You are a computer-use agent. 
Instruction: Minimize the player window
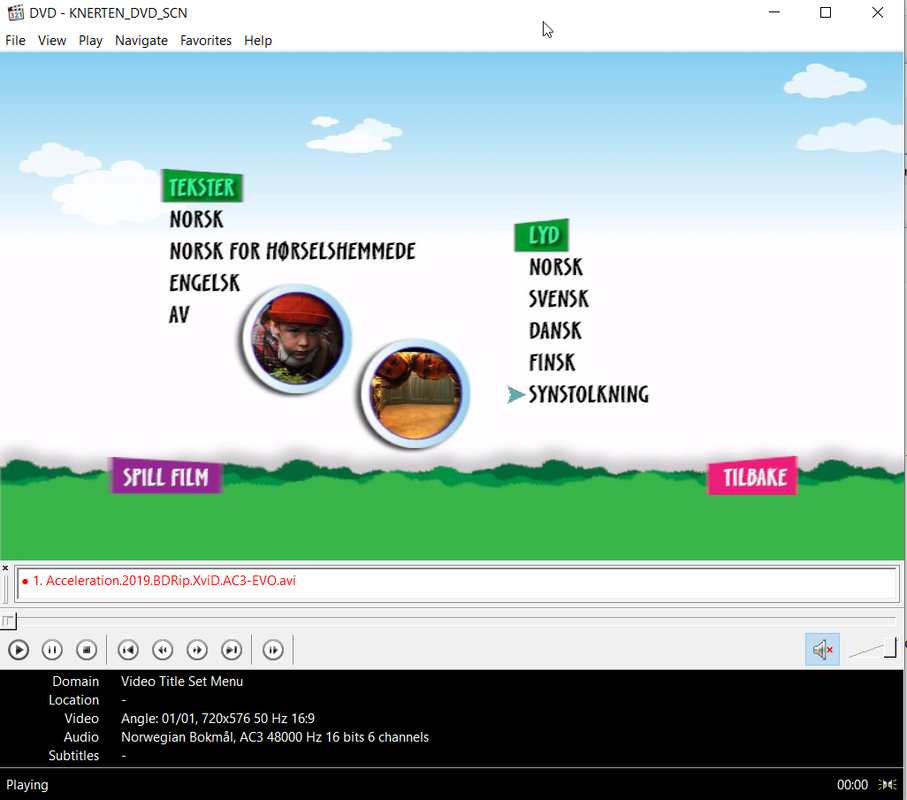tap(774, 13)
